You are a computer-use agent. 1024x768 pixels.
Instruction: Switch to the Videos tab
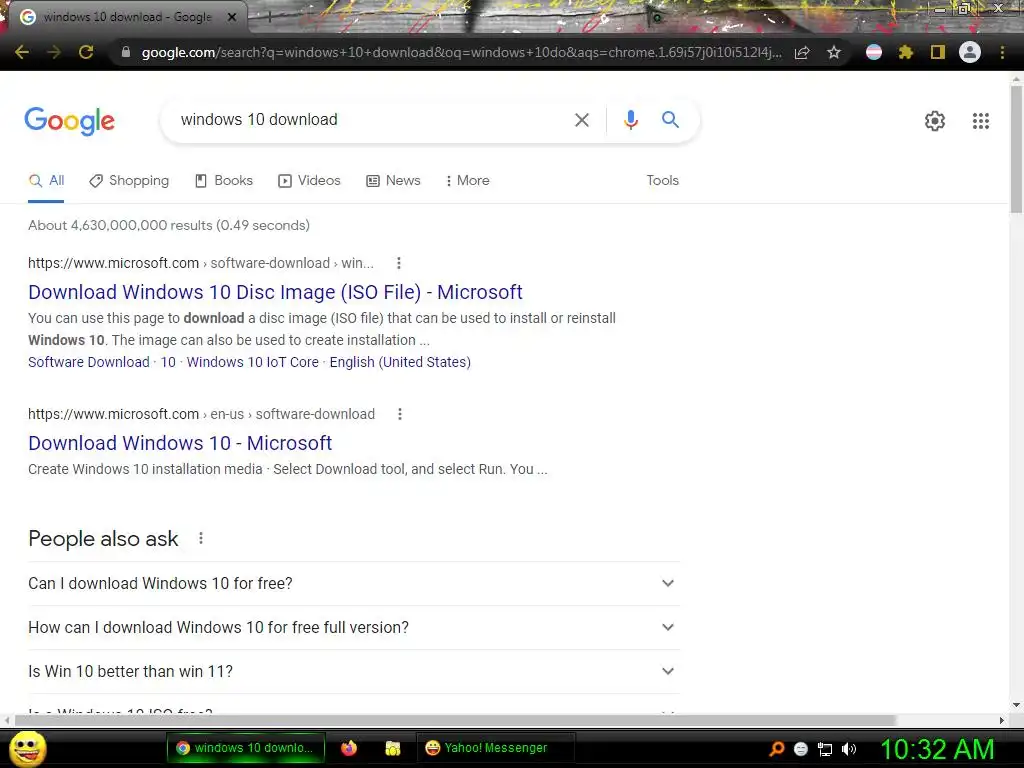[x=309, y=180]
